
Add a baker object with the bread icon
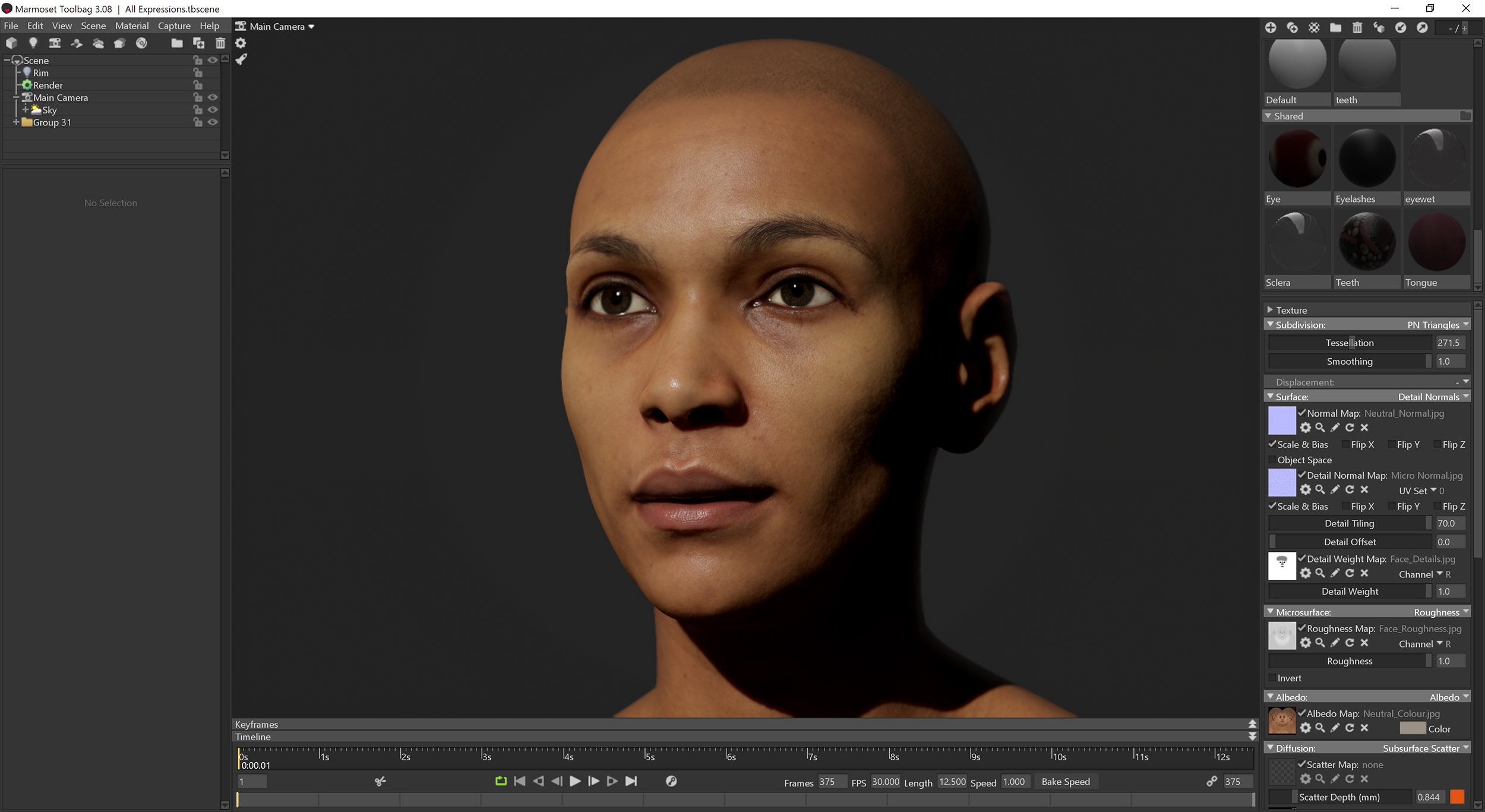[x=119, y=43]
